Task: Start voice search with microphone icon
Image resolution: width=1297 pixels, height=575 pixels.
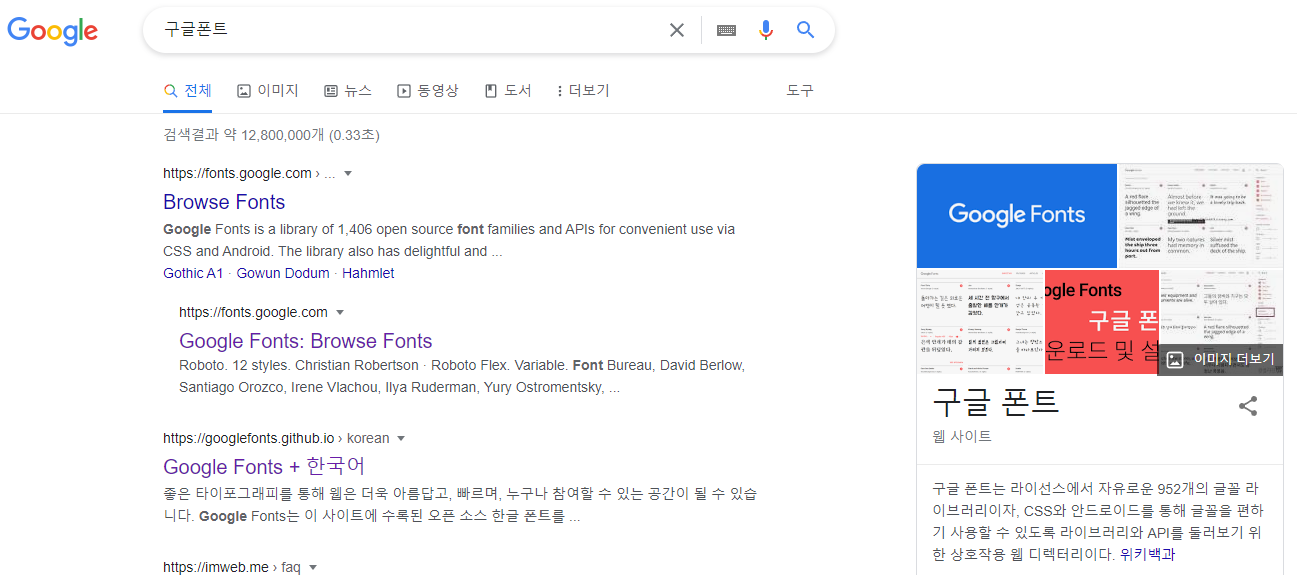Action: (766, 30)
